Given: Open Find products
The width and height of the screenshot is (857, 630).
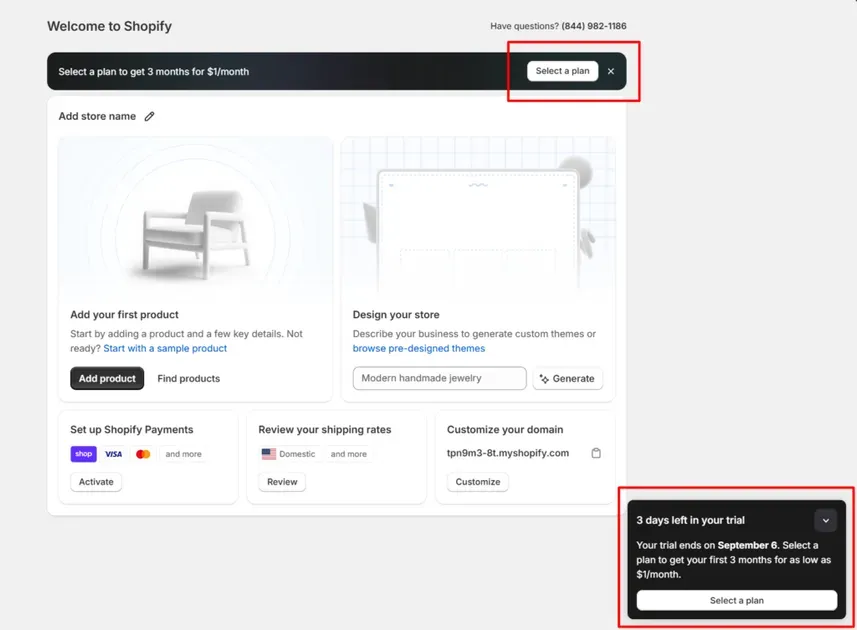Looking at the screenshot, I should click(189, 378).
